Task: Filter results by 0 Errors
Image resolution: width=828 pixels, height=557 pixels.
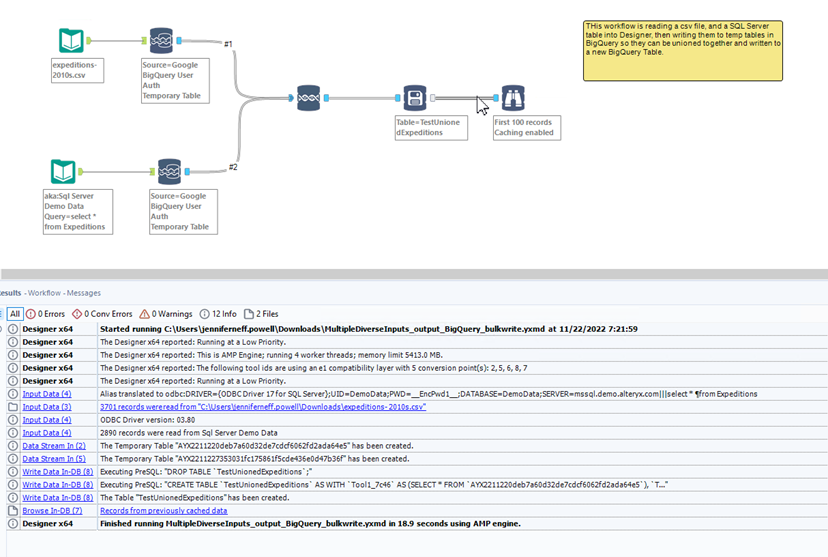Action: [45, 314]
